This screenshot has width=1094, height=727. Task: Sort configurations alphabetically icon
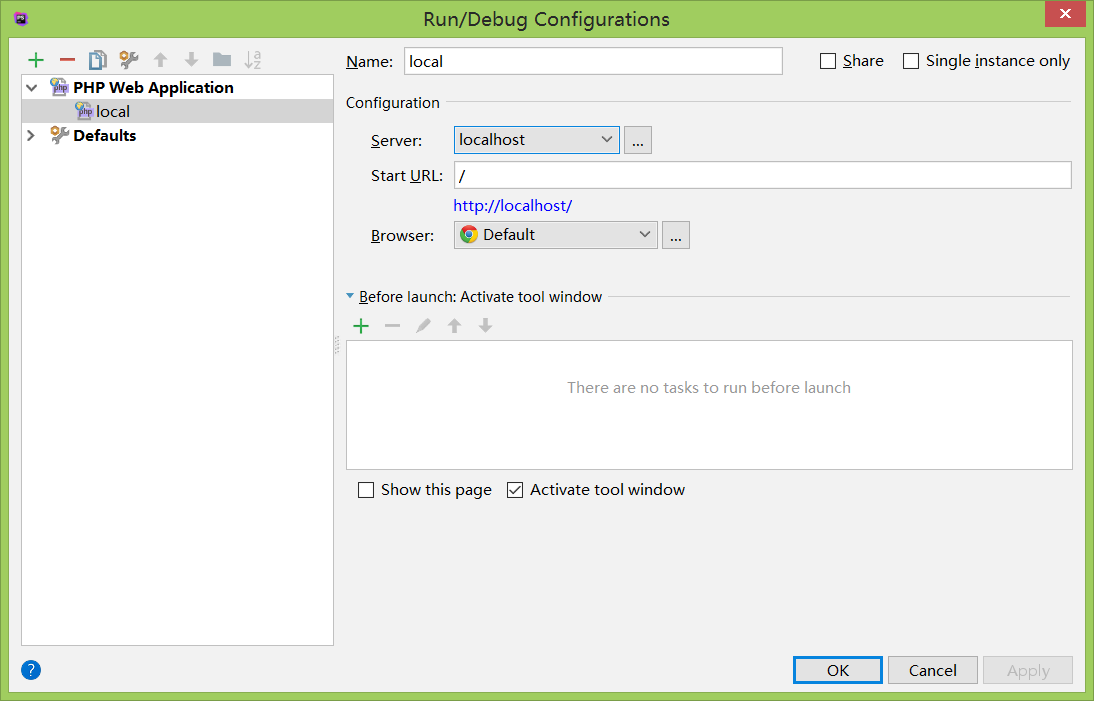(253, 60)
